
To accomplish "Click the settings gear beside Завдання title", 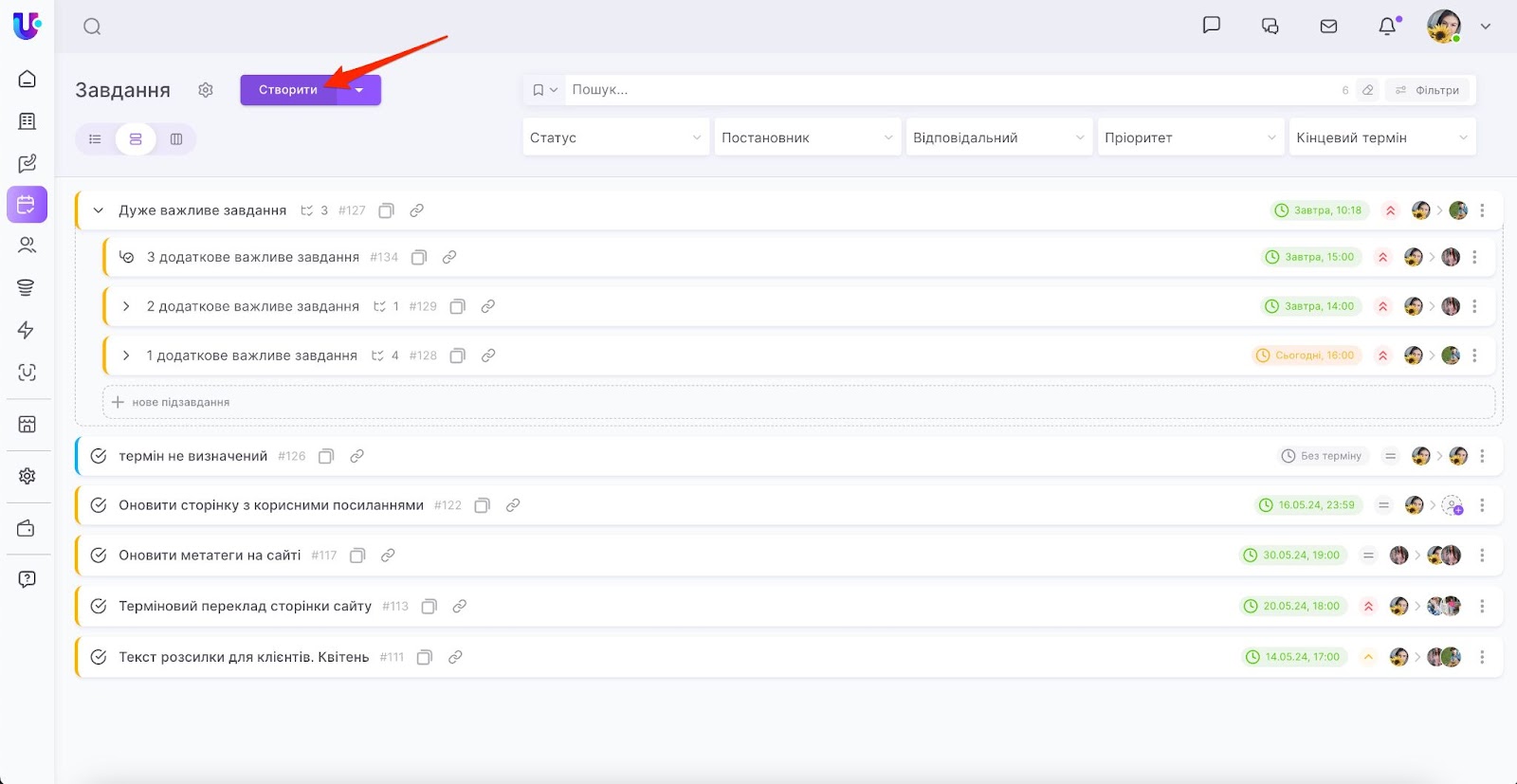I will 206,90.
